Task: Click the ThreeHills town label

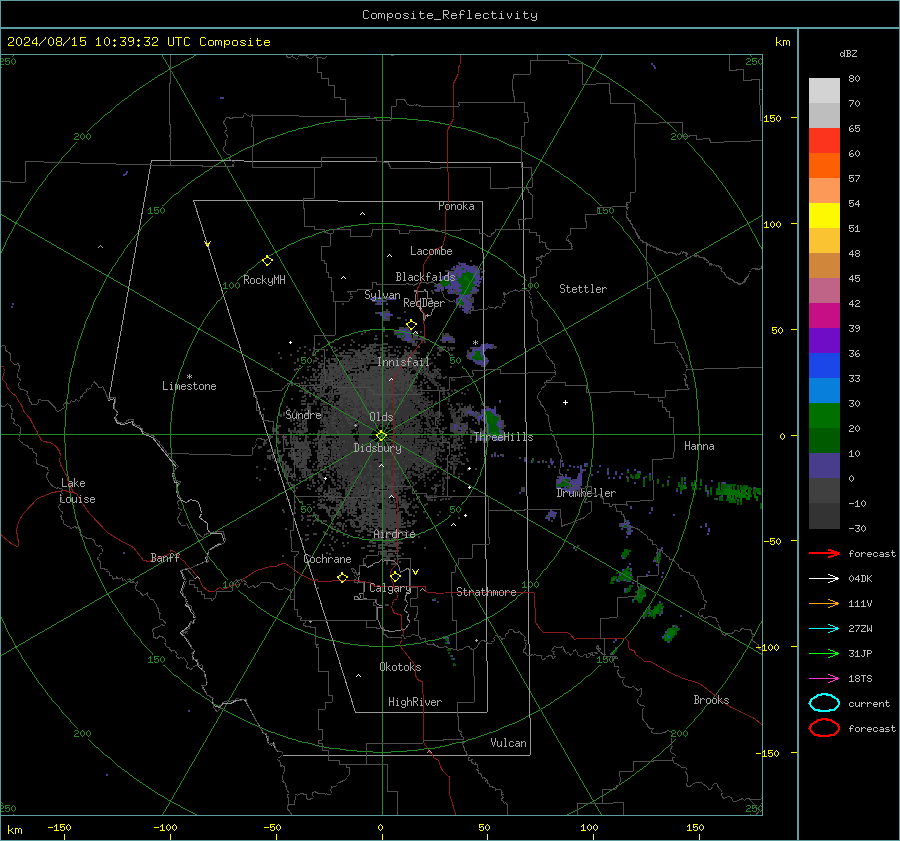Action: (x=503, y=437)
